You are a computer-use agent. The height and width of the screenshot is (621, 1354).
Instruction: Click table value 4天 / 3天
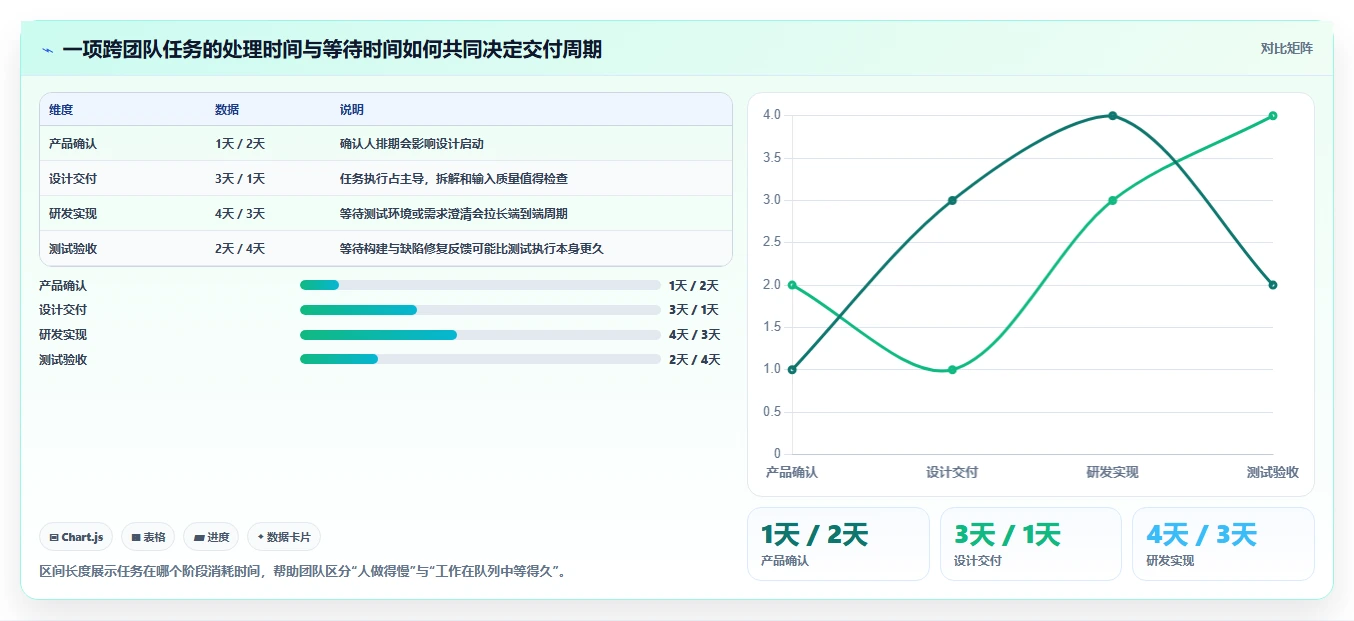click(x=240, y=214)
